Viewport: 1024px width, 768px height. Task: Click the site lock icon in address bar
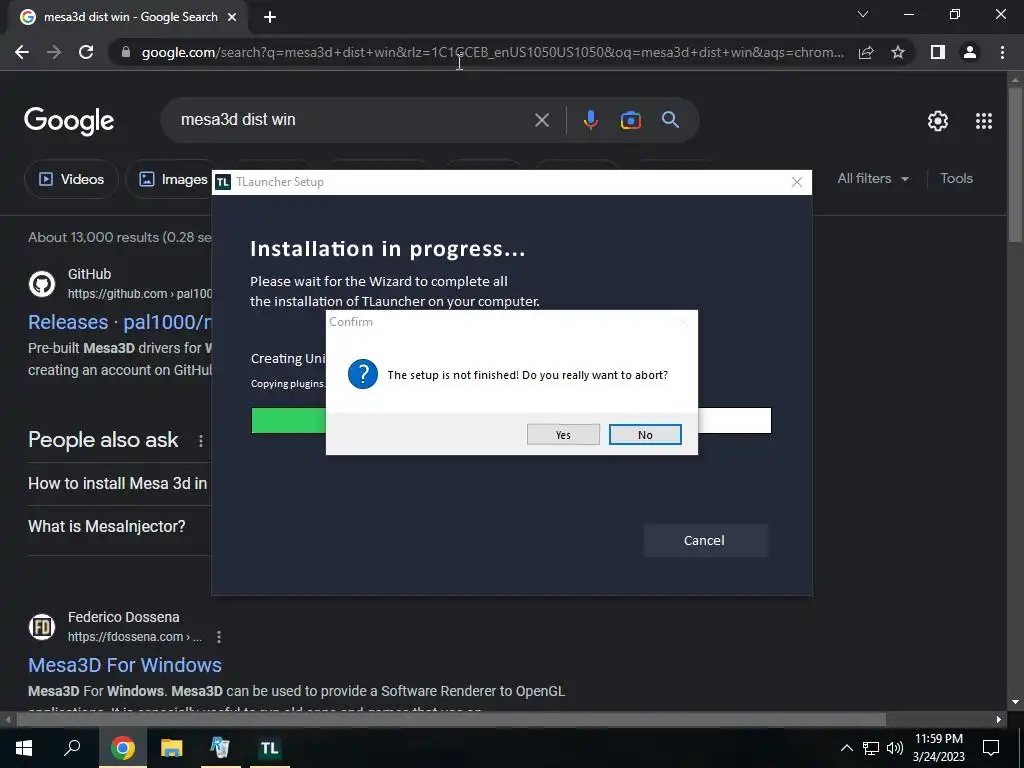pyautogui.click(x=126, y=52)
